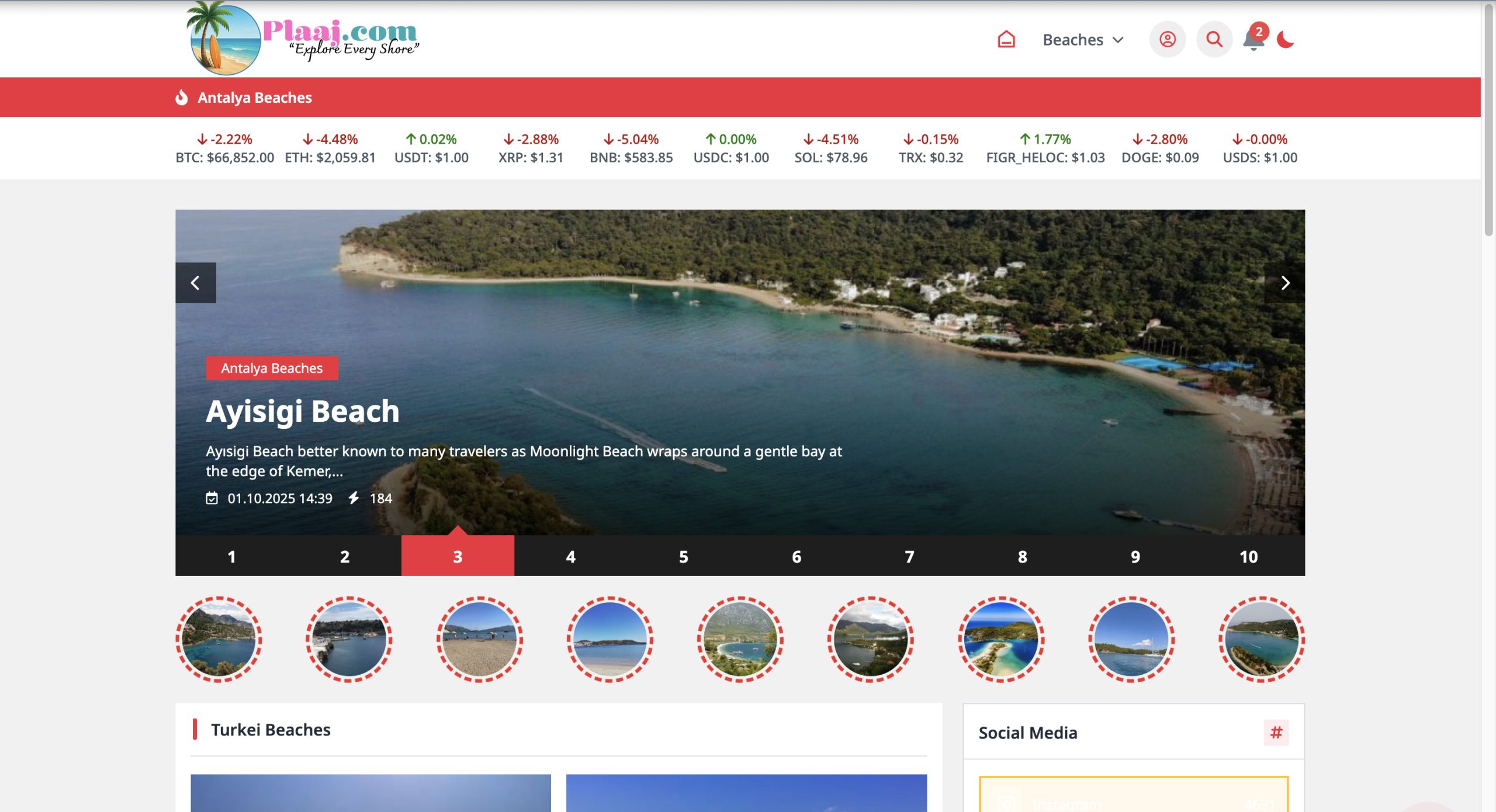Click the home icon in header
This screenshot has width=1496, height=812.
click(x=1006, y=40)
